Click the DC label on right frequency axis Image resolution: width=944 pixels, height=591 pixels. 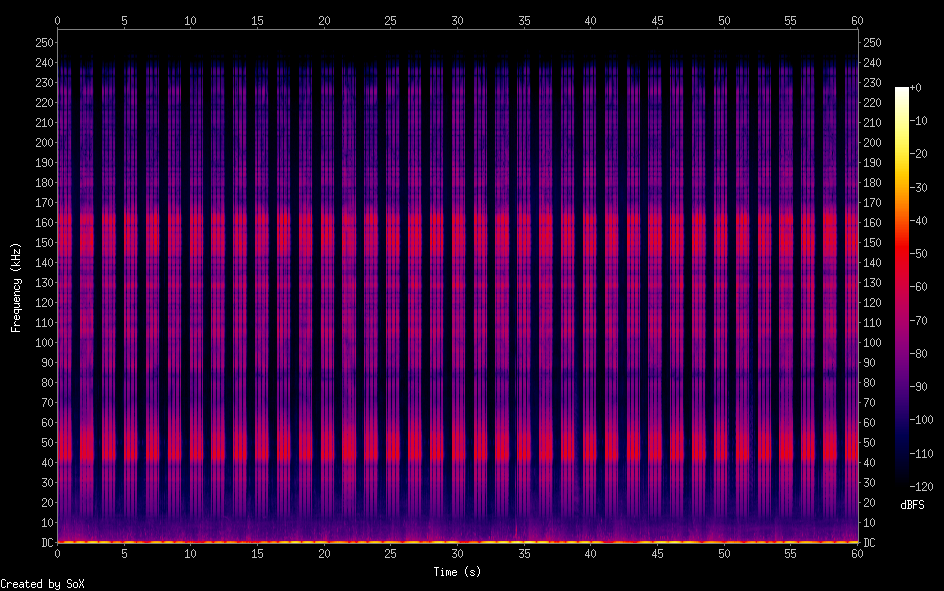[x=870, y=543]
